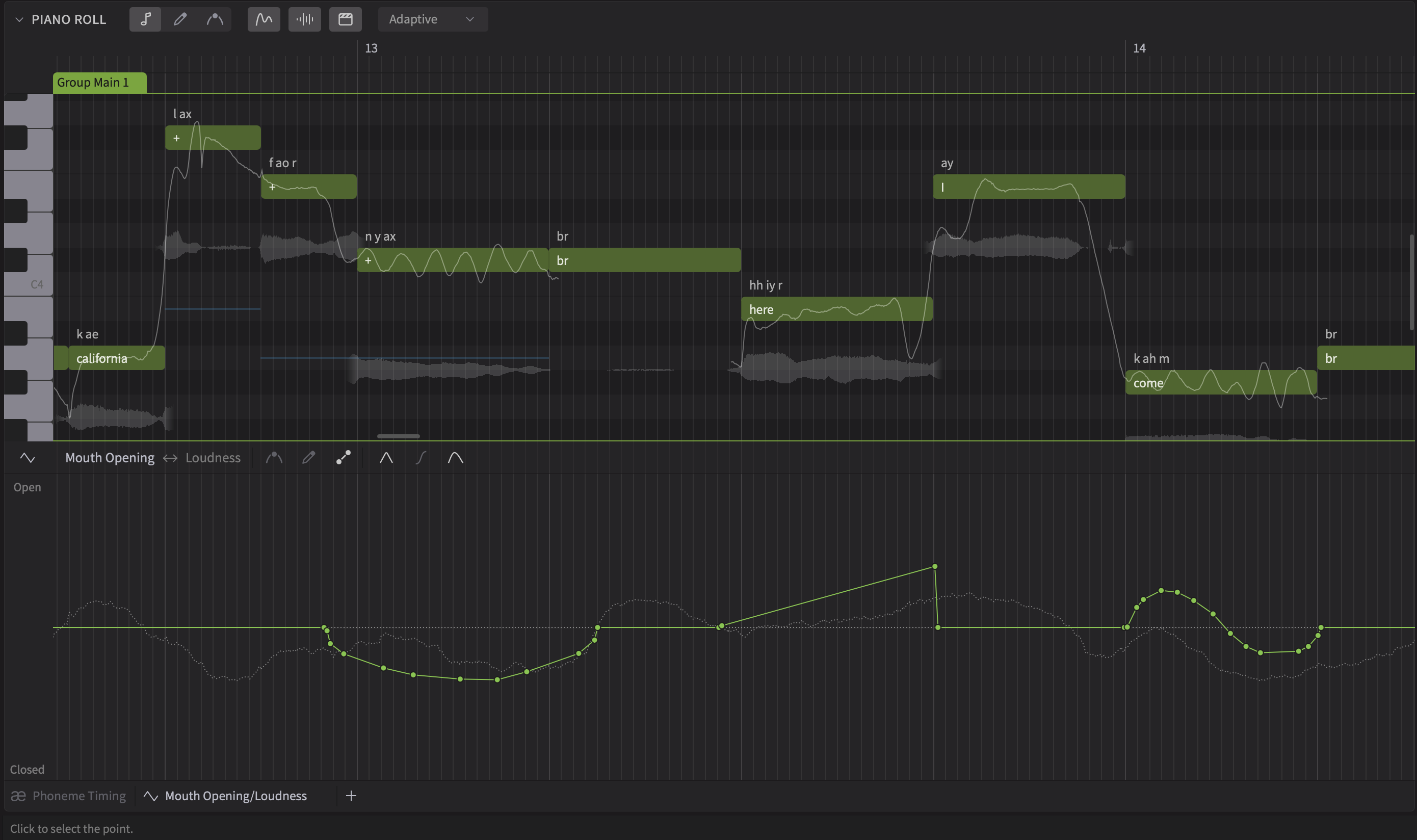Toggle the linear interpolation mode
1417x840 pixels.
(386, 457)
